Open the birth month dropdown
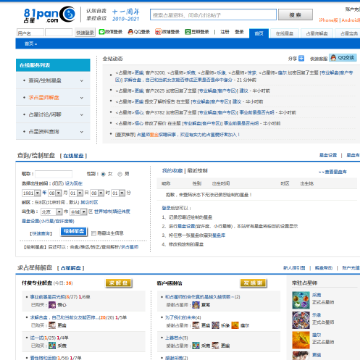Screen dimensions: 360x360 click(x=55, y=193)
